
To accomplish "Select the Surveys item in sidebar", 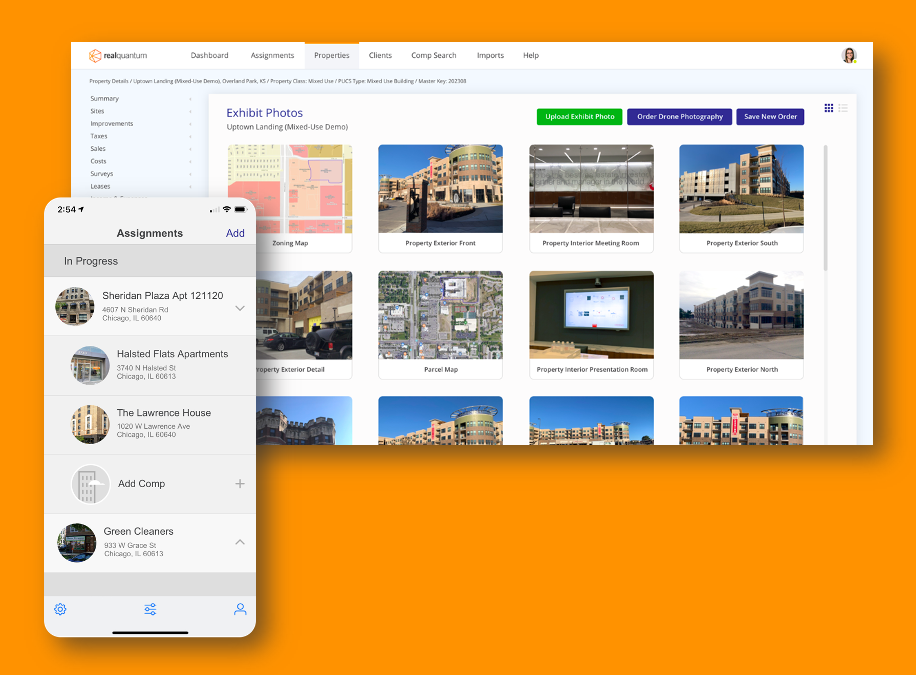I will (x=99, y=173).
